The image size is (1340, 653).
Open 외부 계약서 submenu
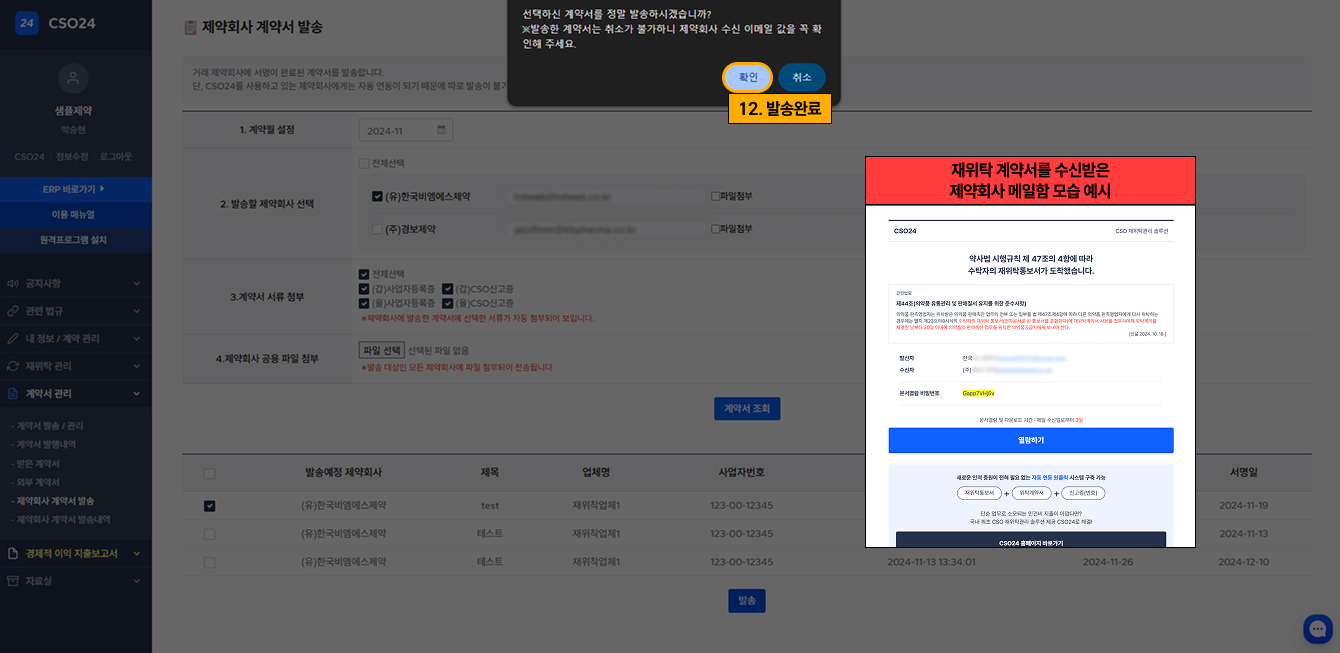coord(36,482)
